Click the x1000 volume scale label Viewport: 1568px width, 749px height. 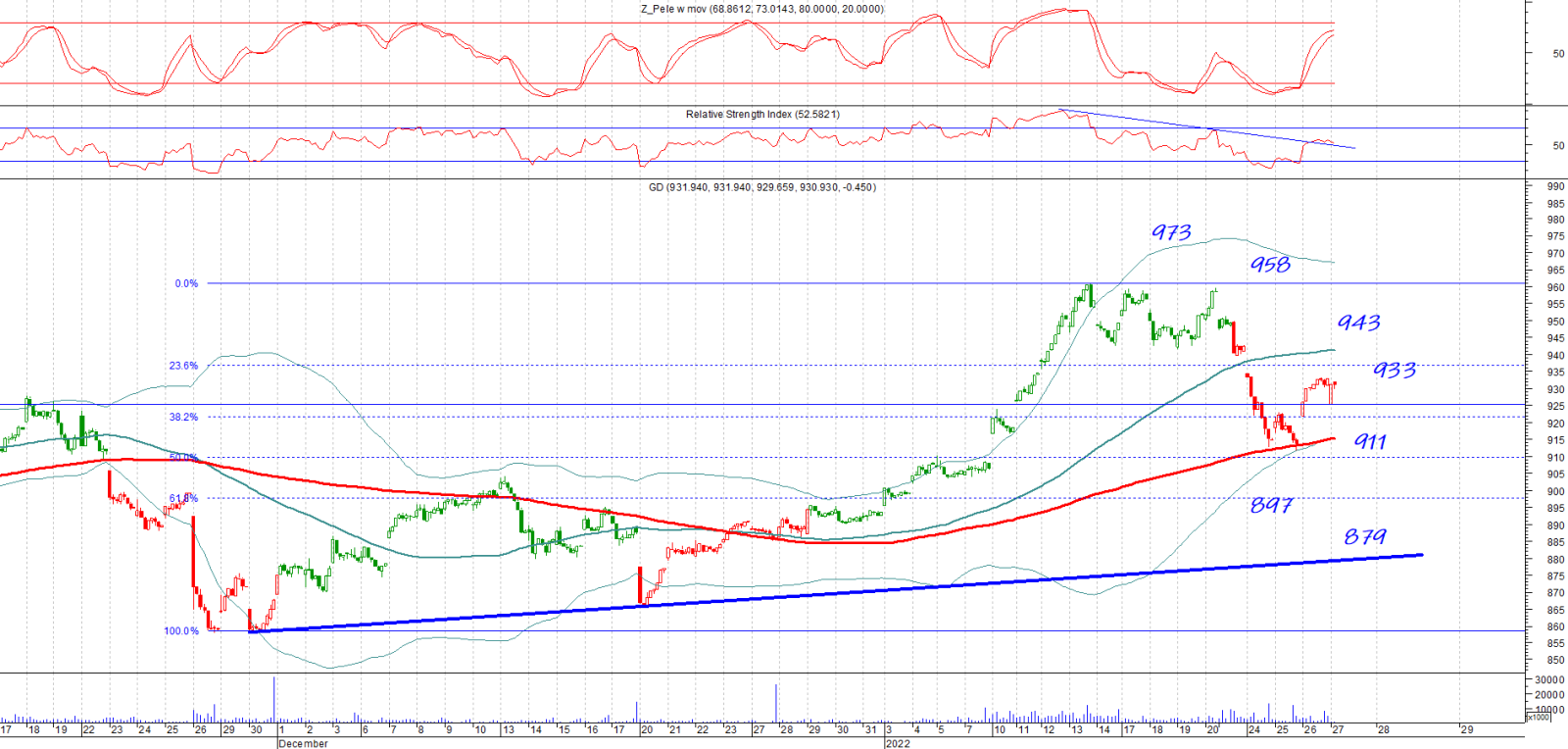click(x=1539, y=718)
